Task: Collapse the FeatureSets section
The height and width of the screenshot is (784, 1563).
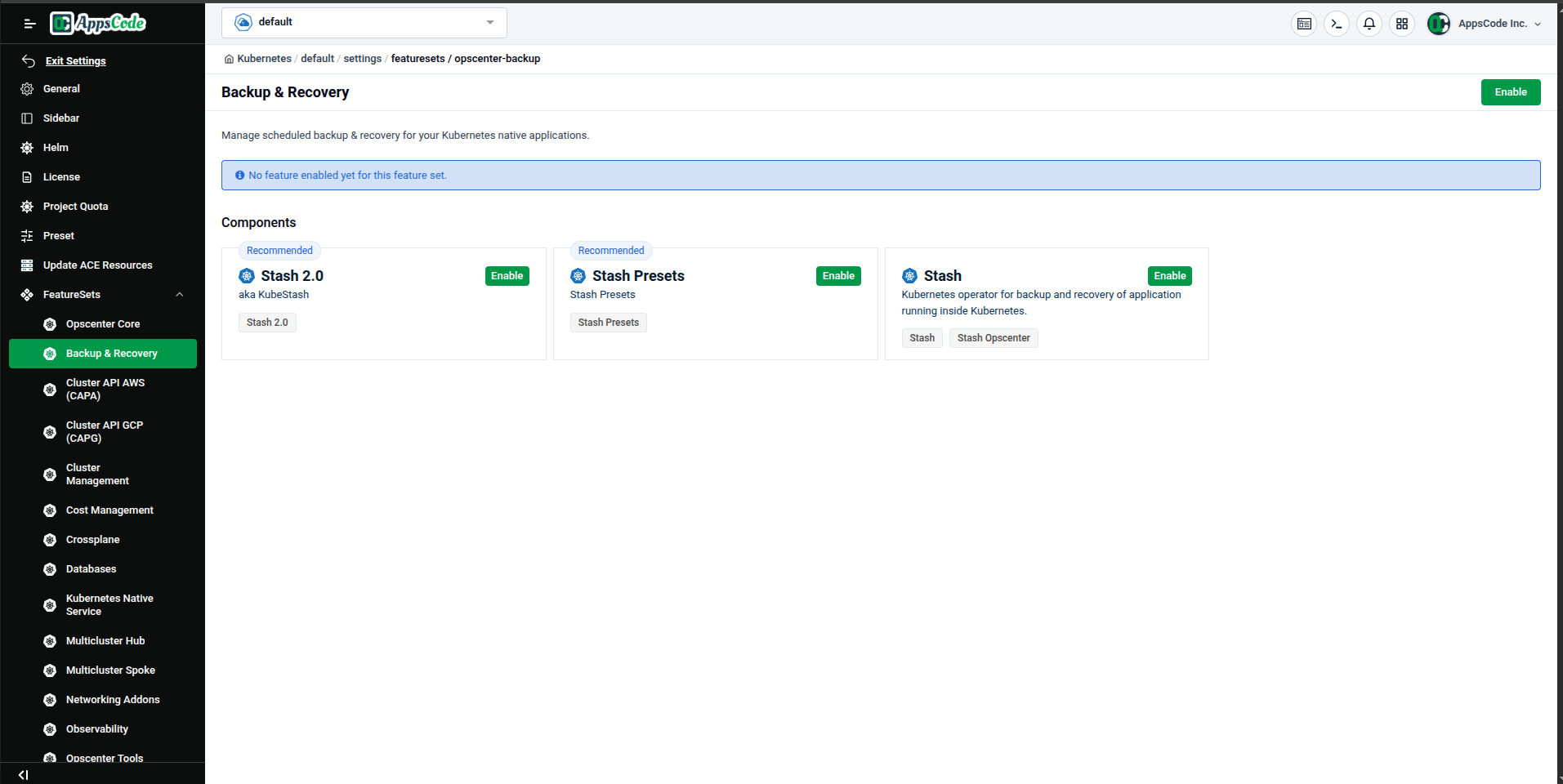Action: (x=179, y=294)
